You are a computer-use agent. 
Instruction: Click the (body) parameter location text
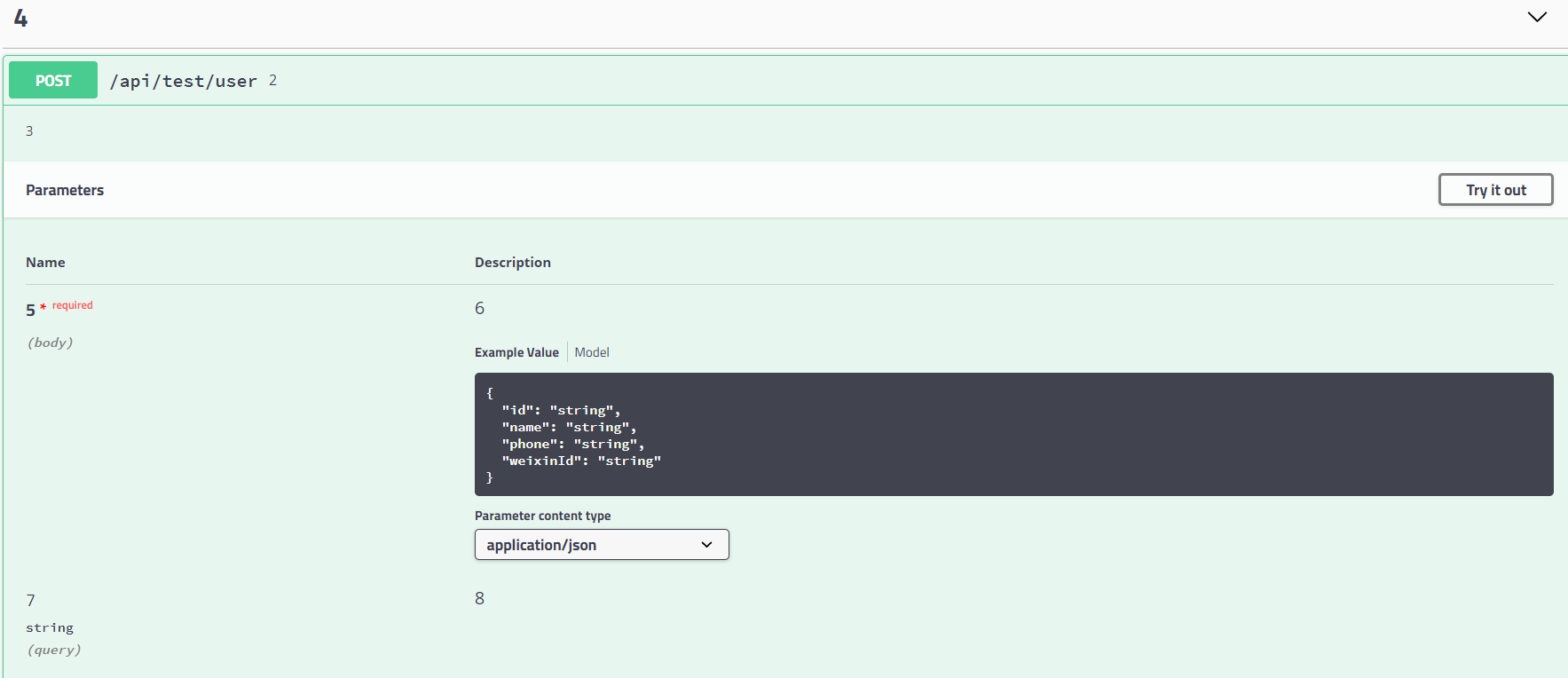[x=50, y=343]
